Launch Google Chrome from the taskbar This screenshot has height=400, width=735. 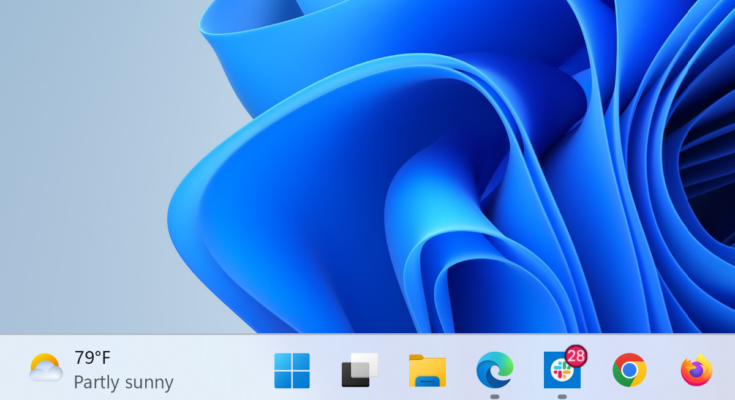click(x=629, y=370)
